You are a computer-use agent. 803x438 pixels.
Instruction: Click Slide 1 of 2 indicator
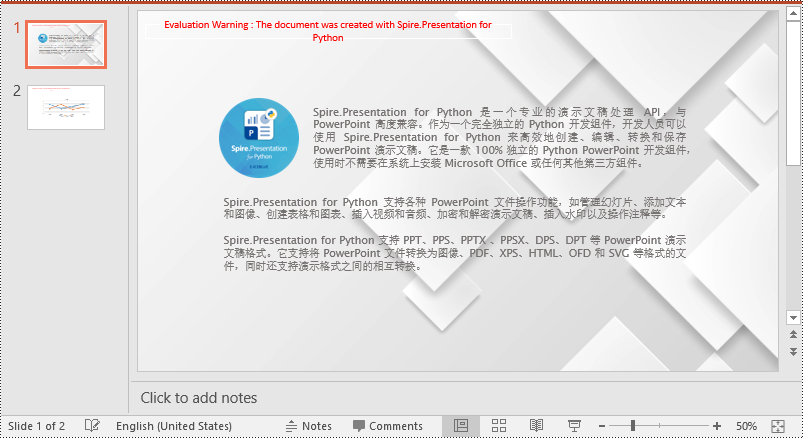[36, 426]
